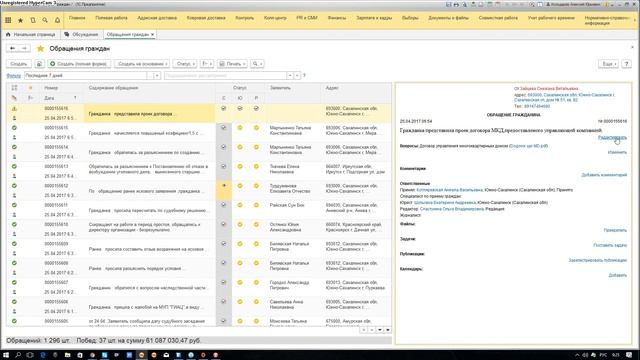This screenshot has width=640, height=360.
Task: Toggle С status on Гордюс Александр row
Action: click(x=224, y=282)
